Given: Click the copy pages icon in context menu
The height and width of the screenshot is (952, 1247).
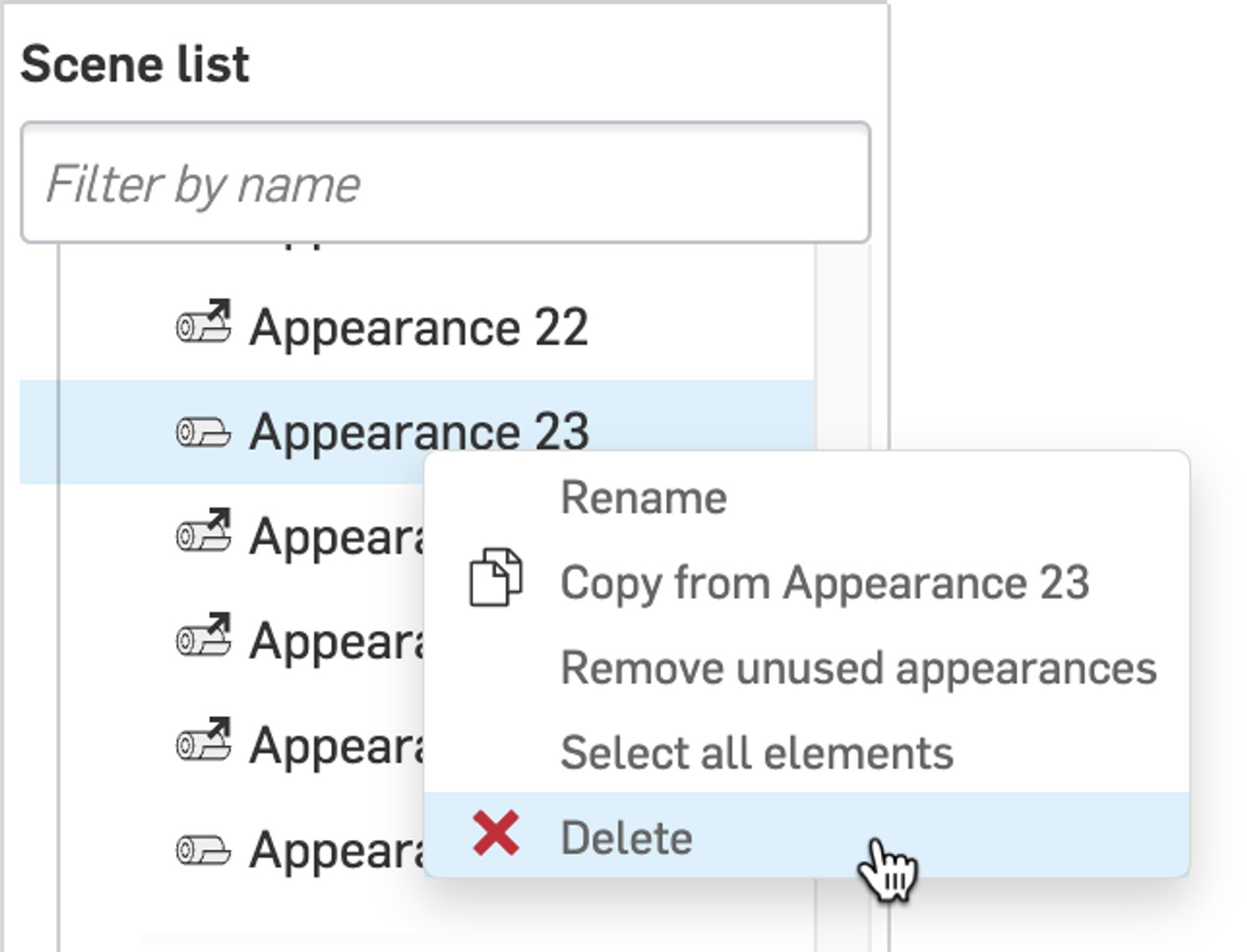Looking at the screenshot, I should [x=496, y=578].
